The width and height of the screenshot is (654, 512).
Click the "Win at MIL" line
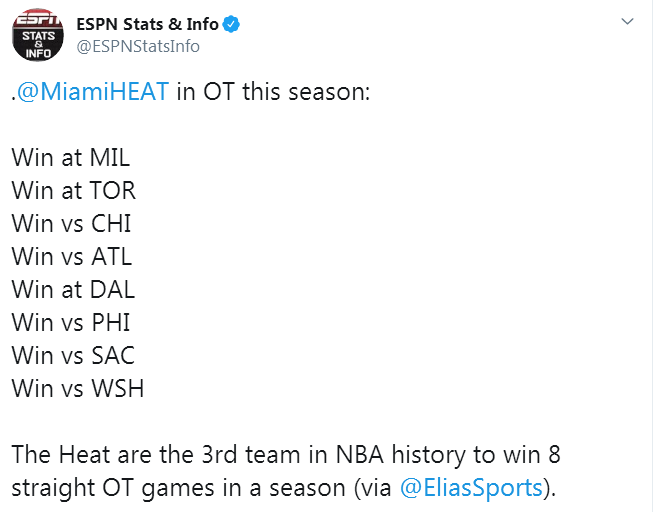pos(70,158)
